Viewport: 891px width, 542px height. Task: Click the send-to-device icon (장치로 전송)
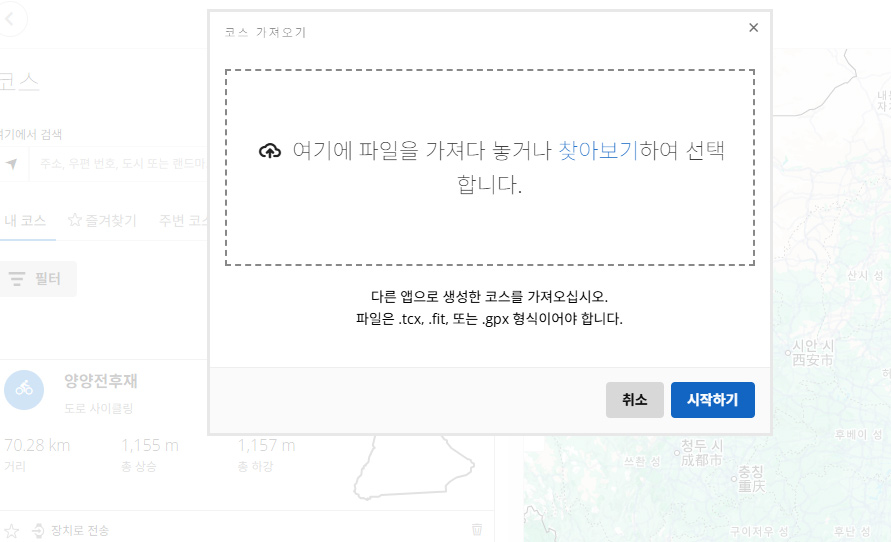pos(39,530)
